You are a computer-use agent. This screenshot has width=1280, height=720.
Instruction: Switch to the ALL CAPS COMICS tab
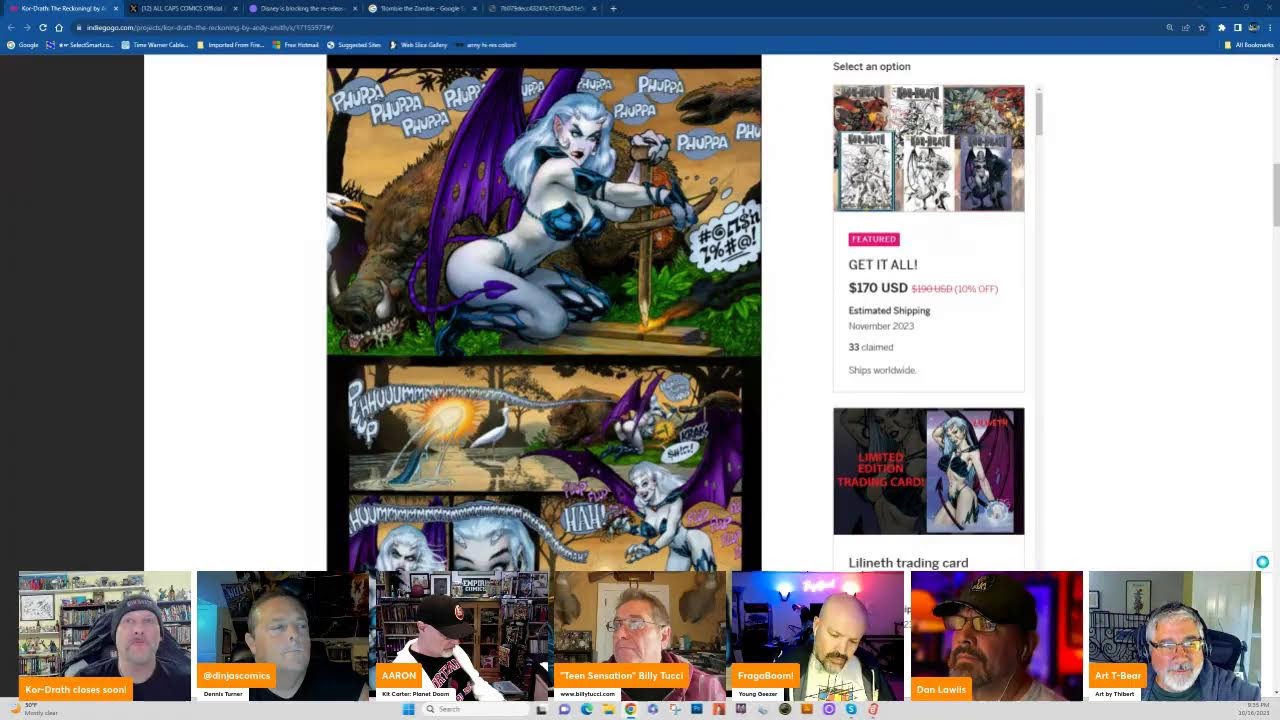(180, 8)
